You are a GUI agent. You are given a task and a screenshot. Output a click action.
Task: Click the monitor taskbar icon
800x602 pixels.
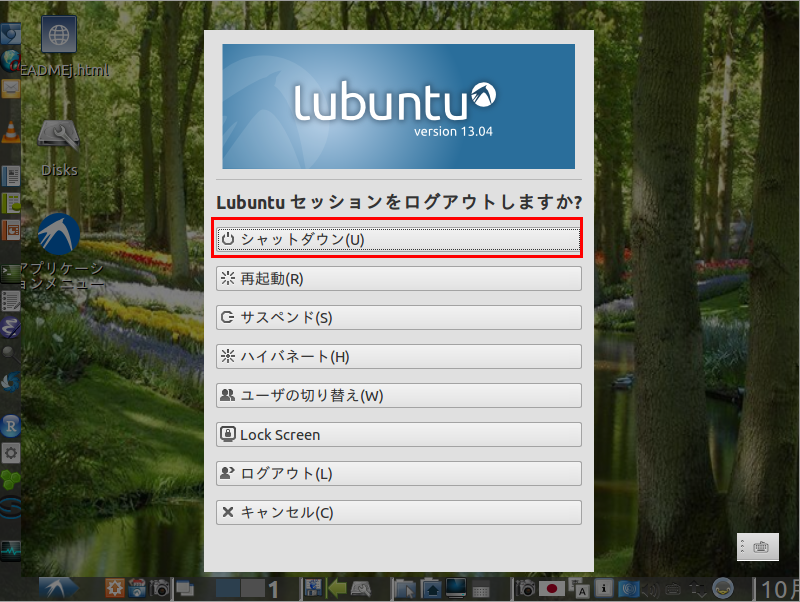click(x=456, y=588)
